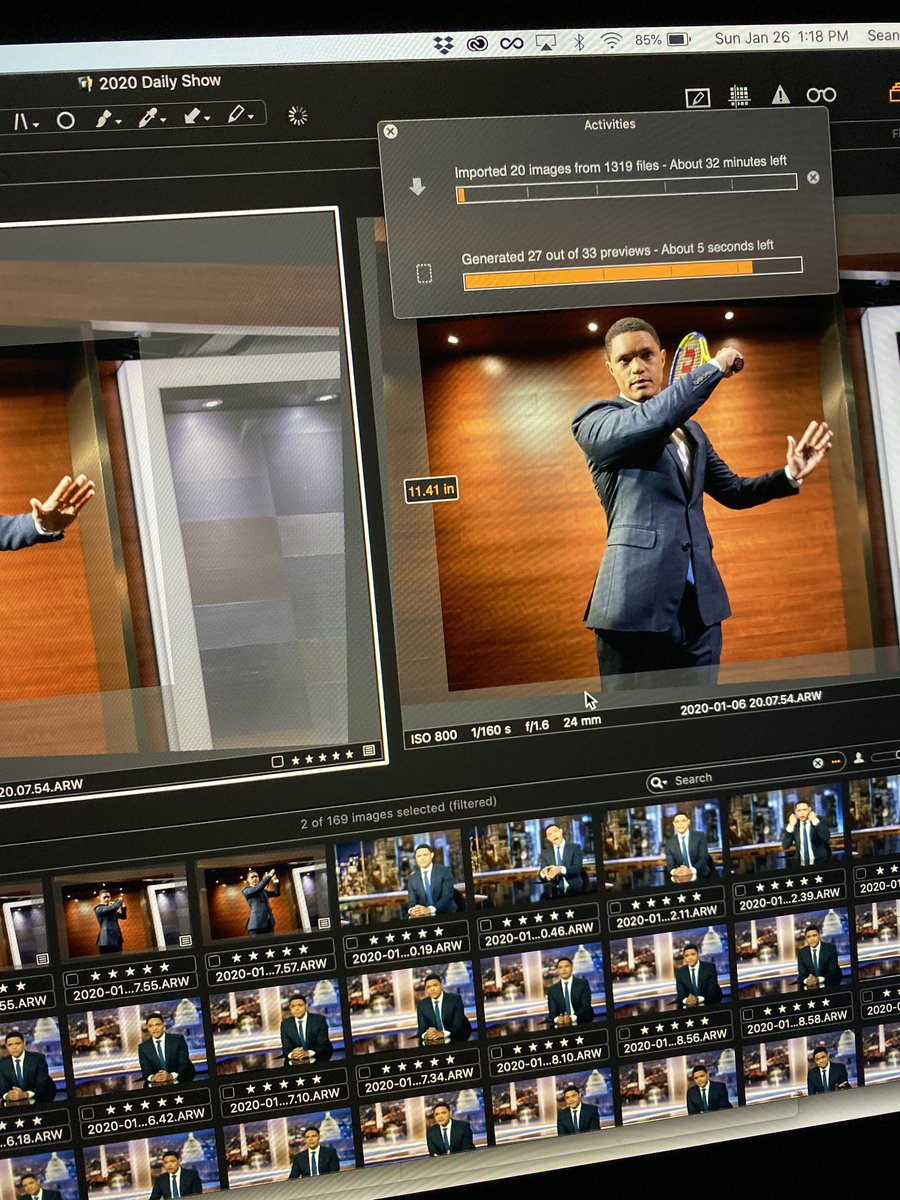Toggle color tag on left viewer image
The width and height of the screenshot is (900, 1200).
(x=277, y=761)
